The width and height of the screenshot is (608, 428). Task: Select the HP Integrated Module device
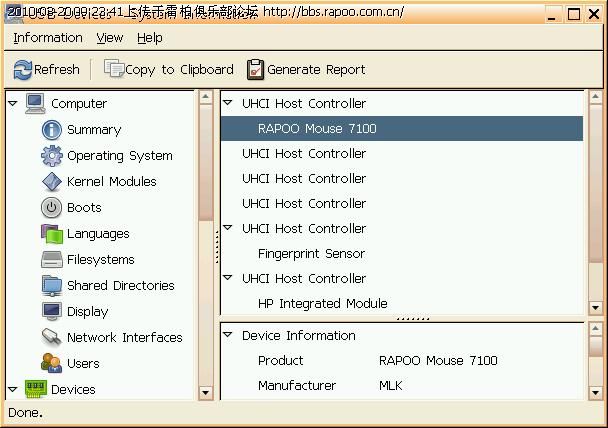323,304
